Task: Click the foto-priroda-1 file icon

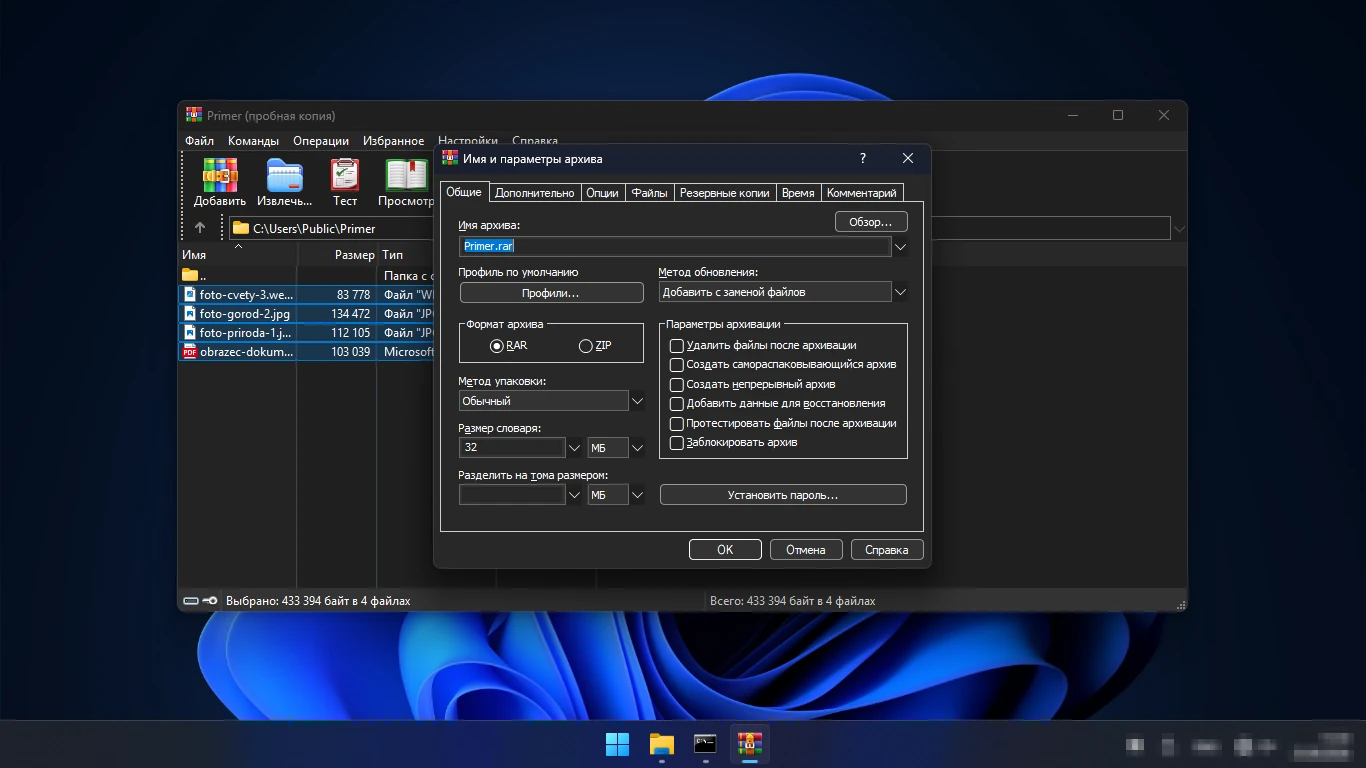Action: (190, 333)
